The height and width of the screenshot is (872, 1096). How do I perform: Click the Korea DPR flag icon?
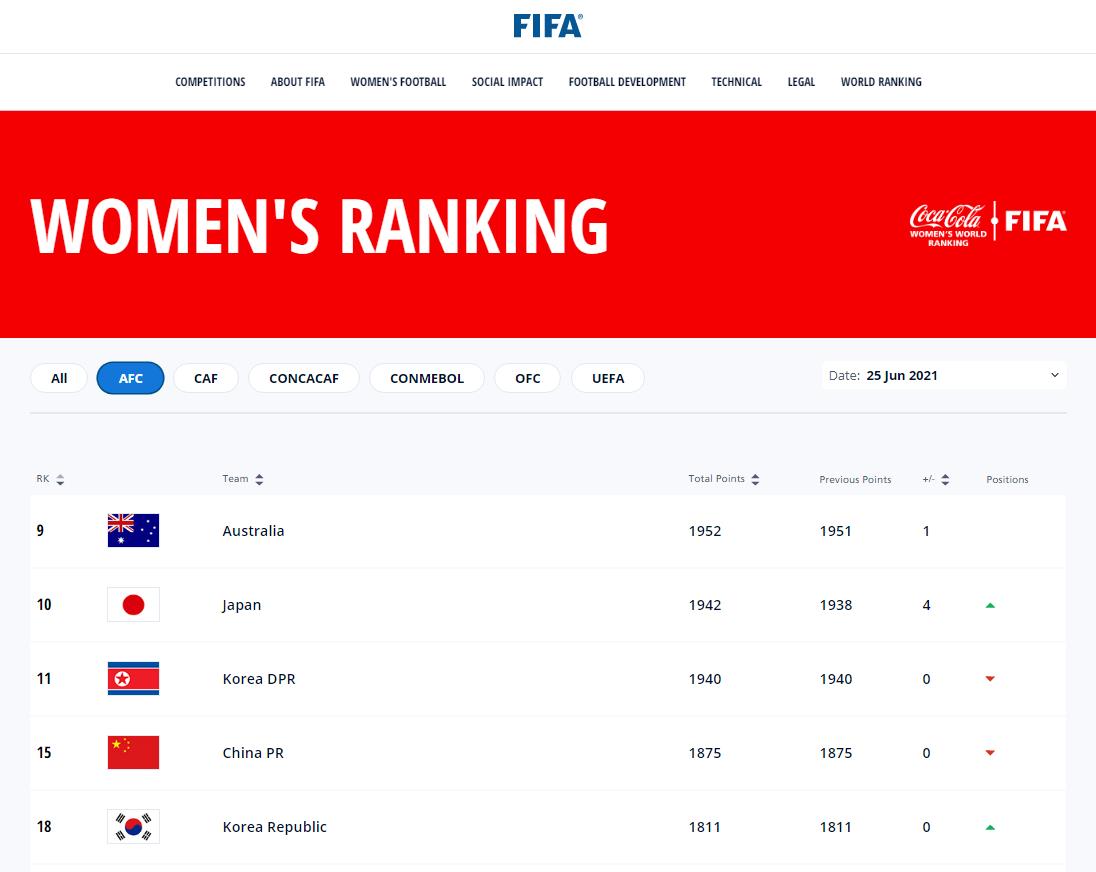[133, 678]
